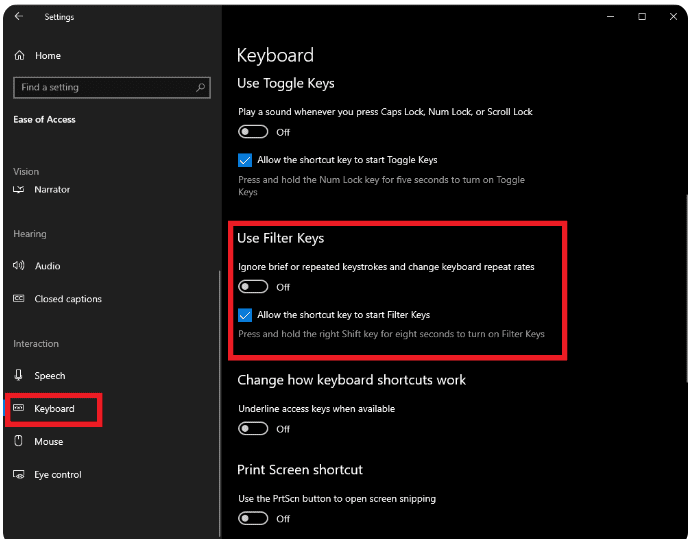689x539 pixels.
Task: Toggle Underline access keys switch
Action: [x=253, y=428]
